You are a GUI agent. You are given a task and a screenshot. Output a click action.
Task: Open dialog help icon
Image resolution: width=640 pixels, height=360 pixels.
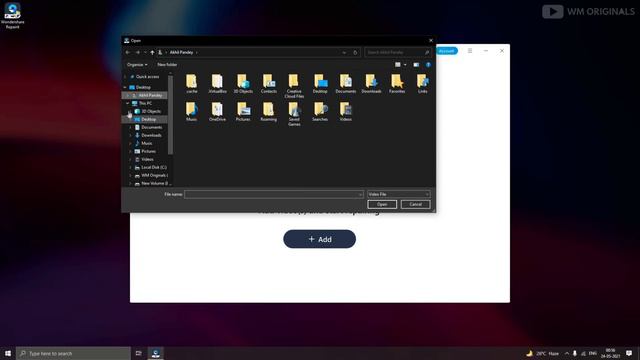[x=428, y=64]
